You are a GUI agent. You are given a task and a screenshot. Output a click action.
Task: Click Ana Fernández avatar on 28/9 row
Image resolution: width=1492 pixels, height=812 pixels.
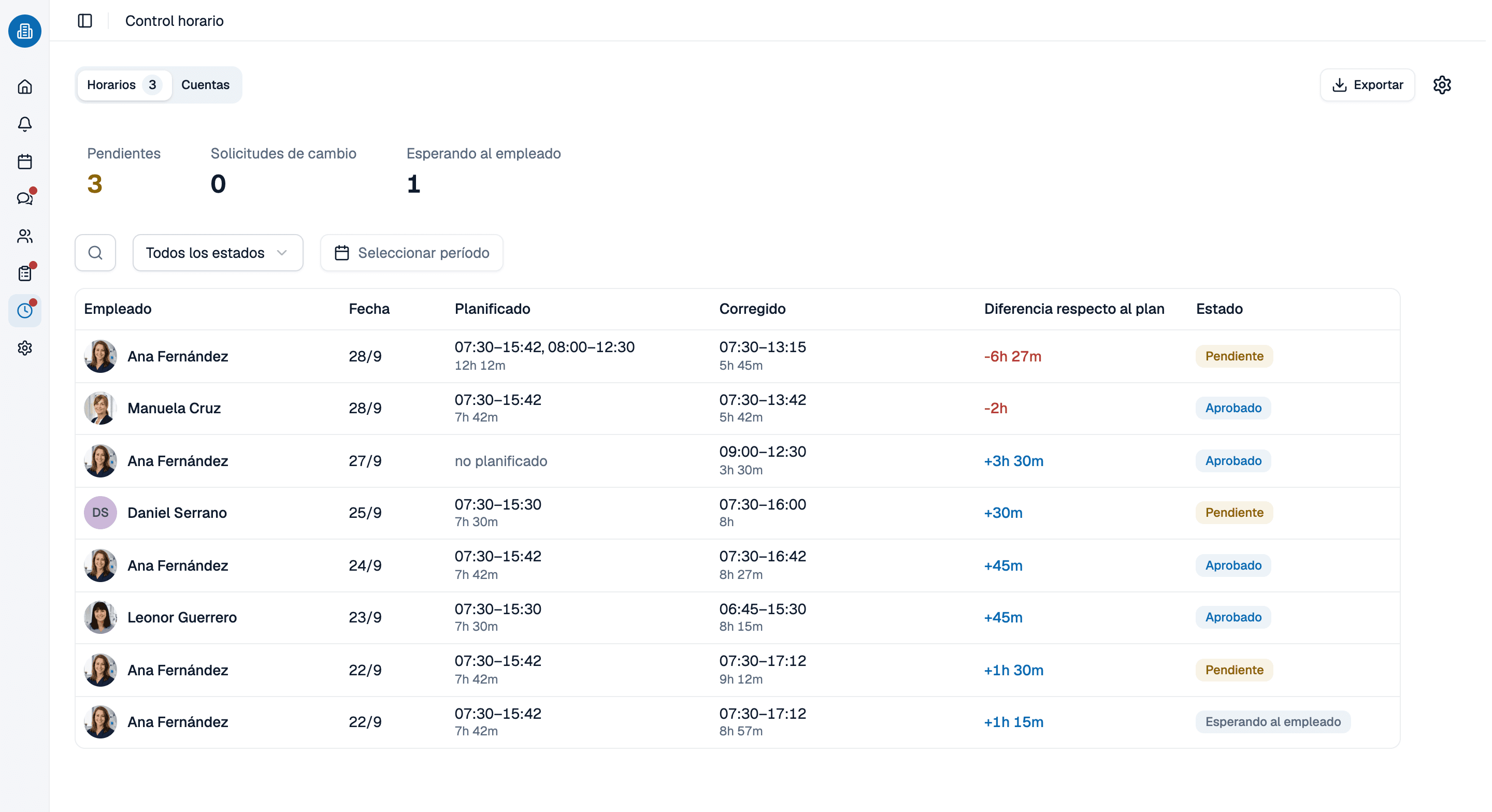coord(100,356)
